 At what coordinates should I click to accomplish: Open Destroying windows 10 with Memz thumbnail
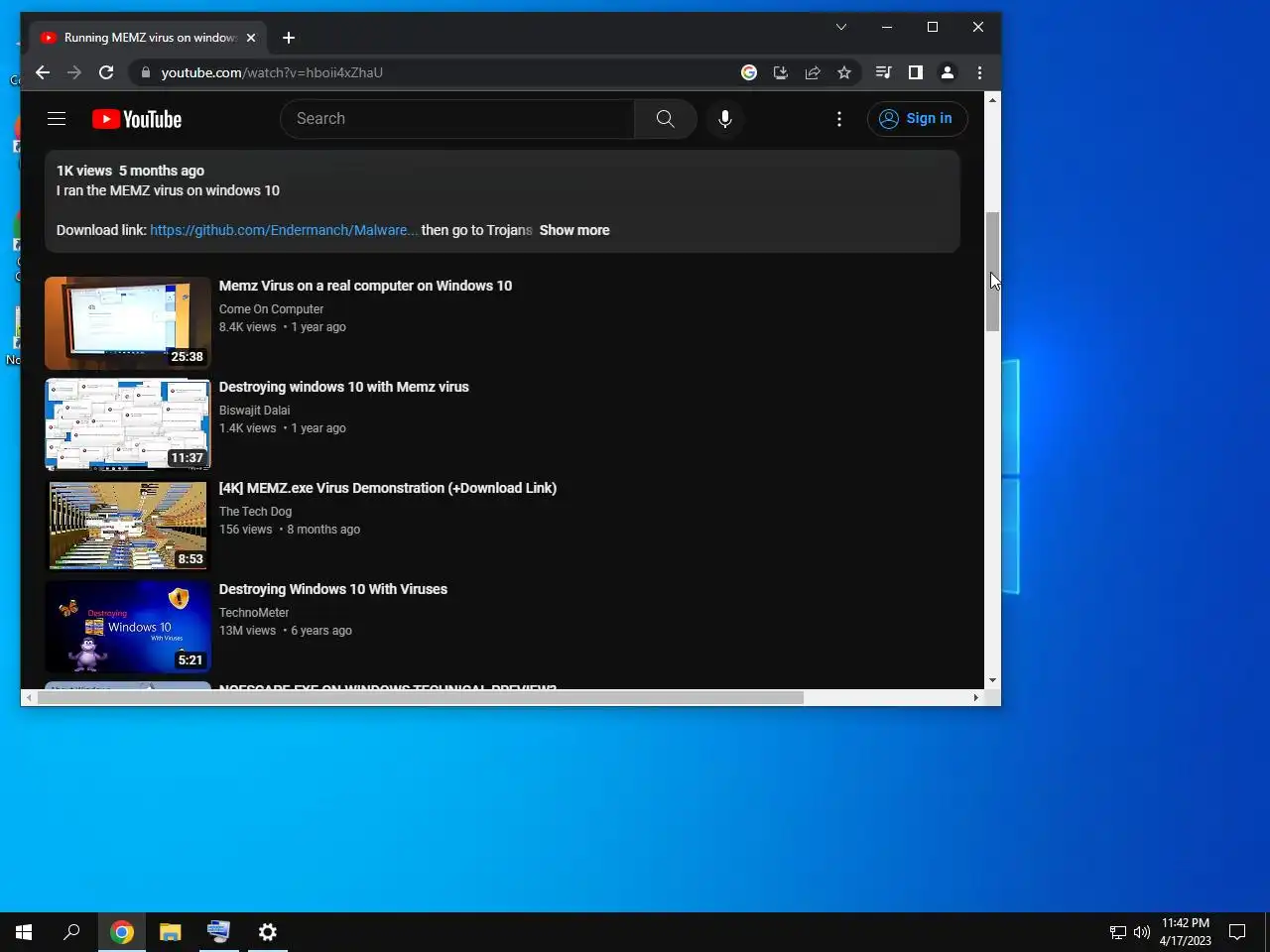[x=128, y=424]
